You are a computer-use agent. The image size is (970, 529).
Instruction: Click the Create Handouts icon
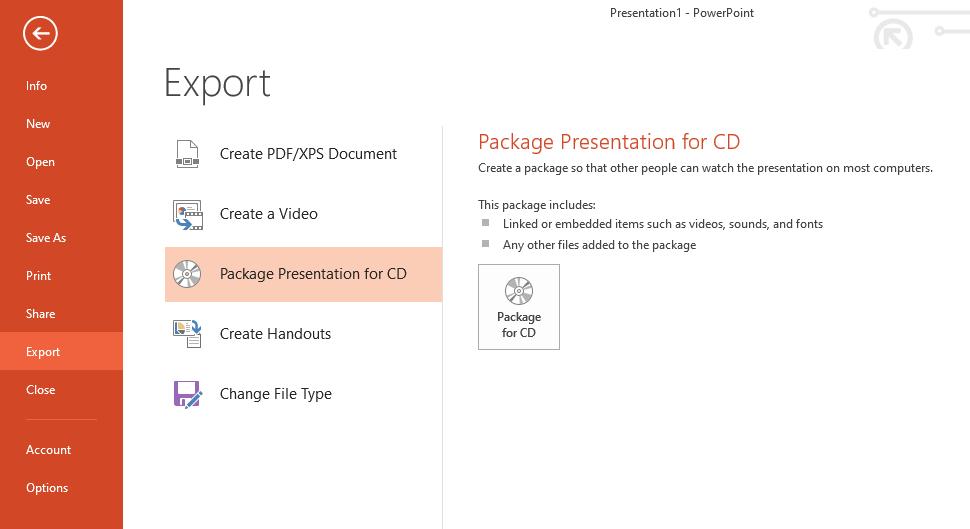(x=187, y=333)
